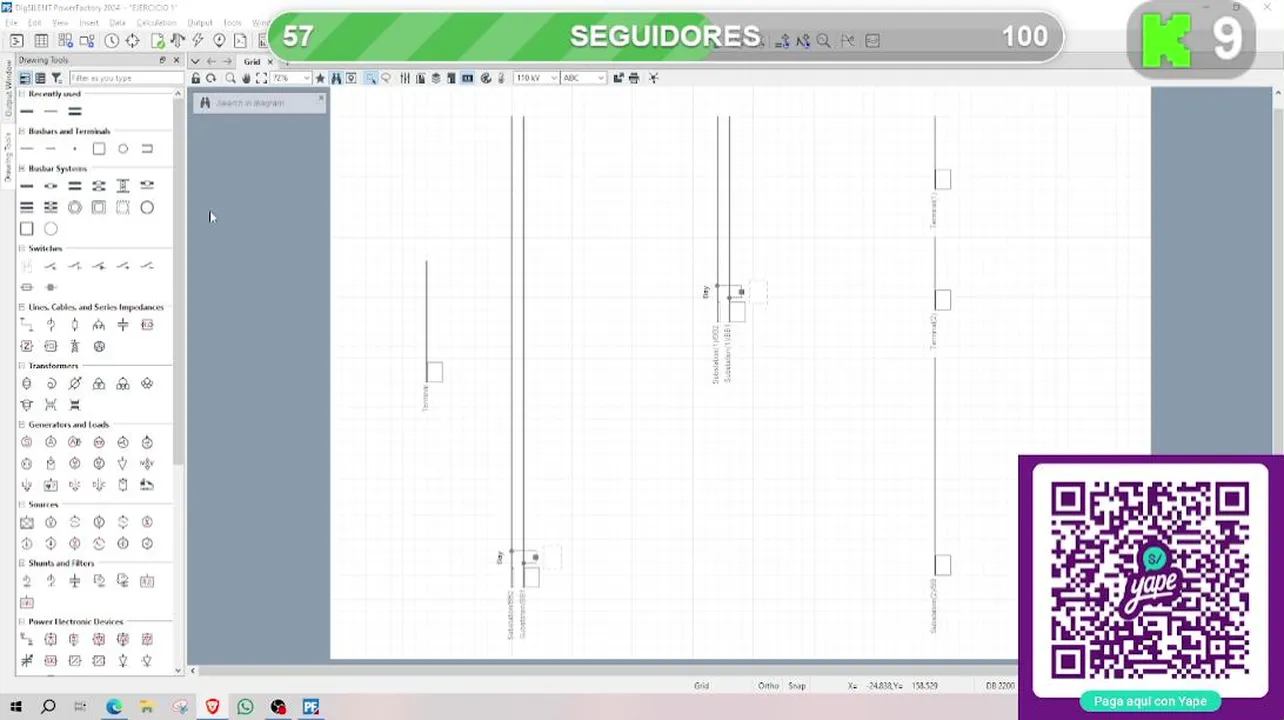Click the print diagram icon

(x=633, y=78)
